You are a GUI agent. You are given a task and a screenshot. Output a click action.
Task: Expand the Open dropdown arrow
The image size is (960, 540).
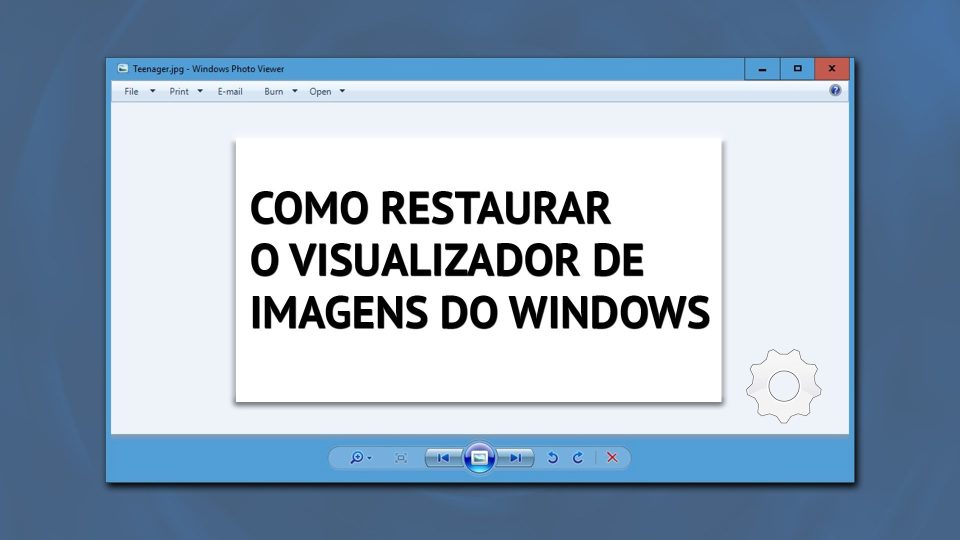(342, 91)
